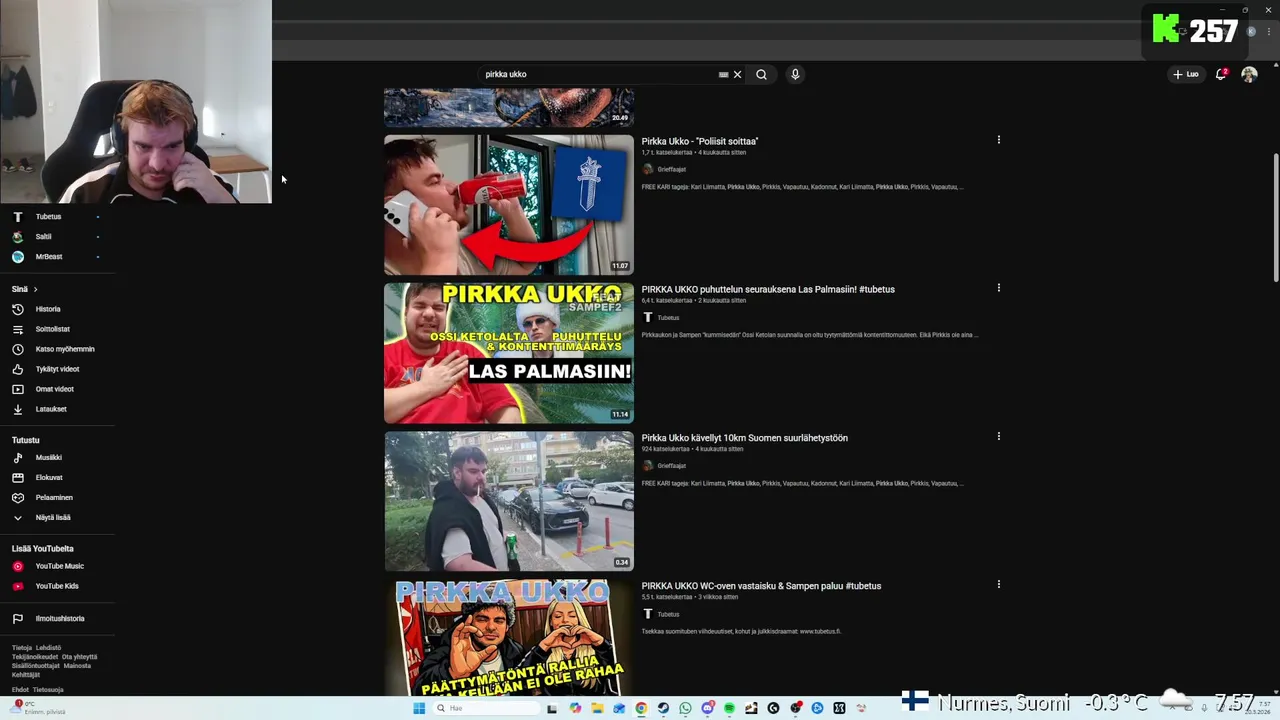Open Tekijänoikeudet footer link
Screen dimensions: 1280x720
tap(35, 657)
